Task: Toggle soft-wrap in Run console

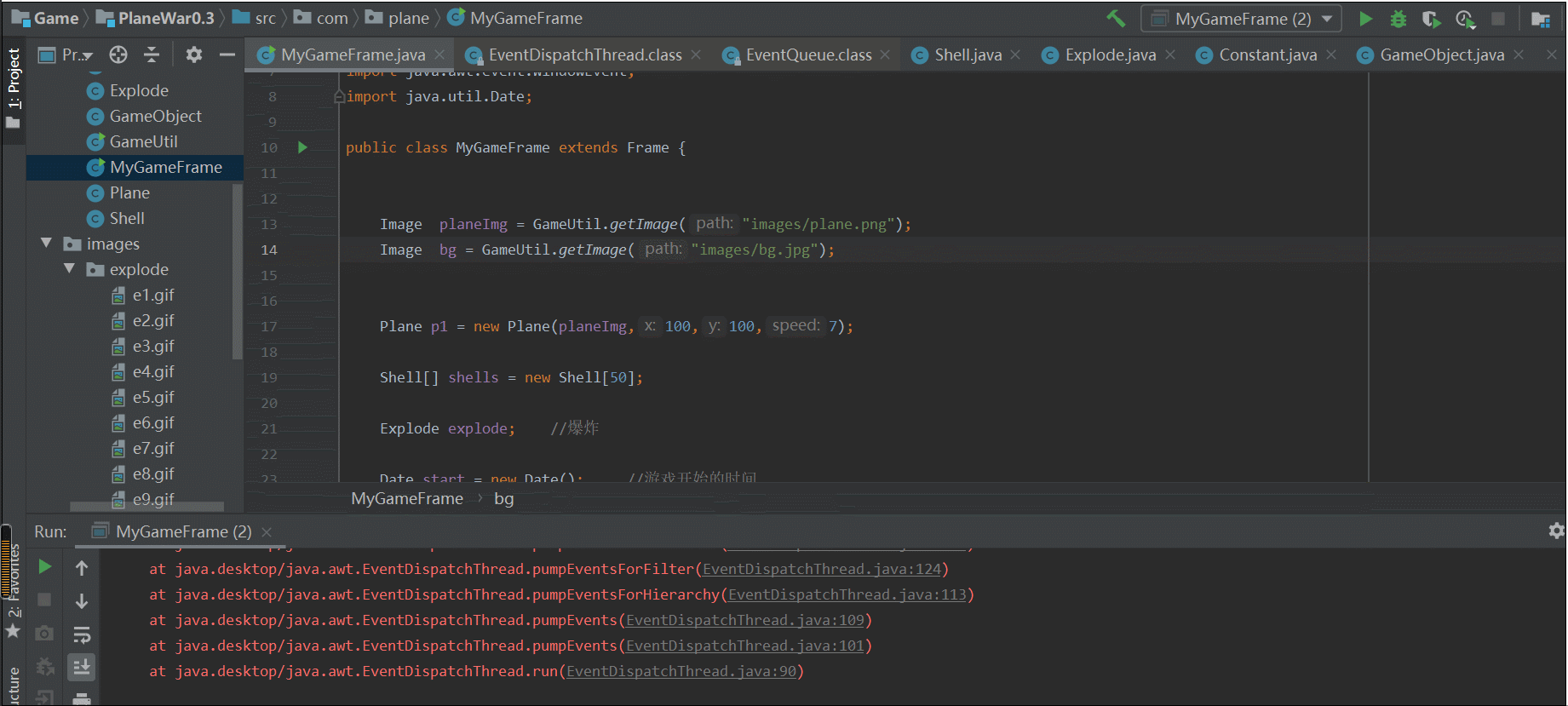Action: 82,634
